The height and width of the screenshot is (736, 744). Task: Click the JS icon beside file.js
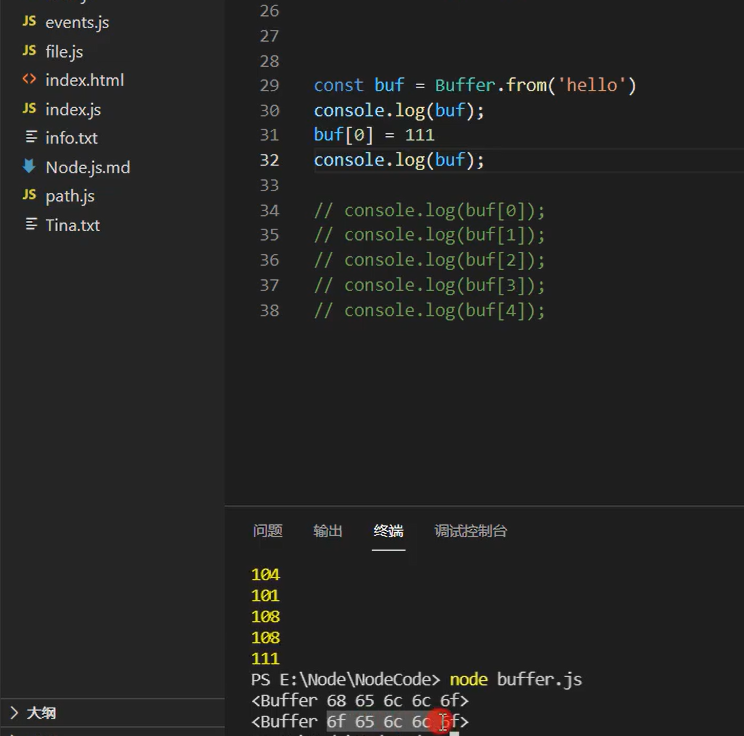[29, 50]
